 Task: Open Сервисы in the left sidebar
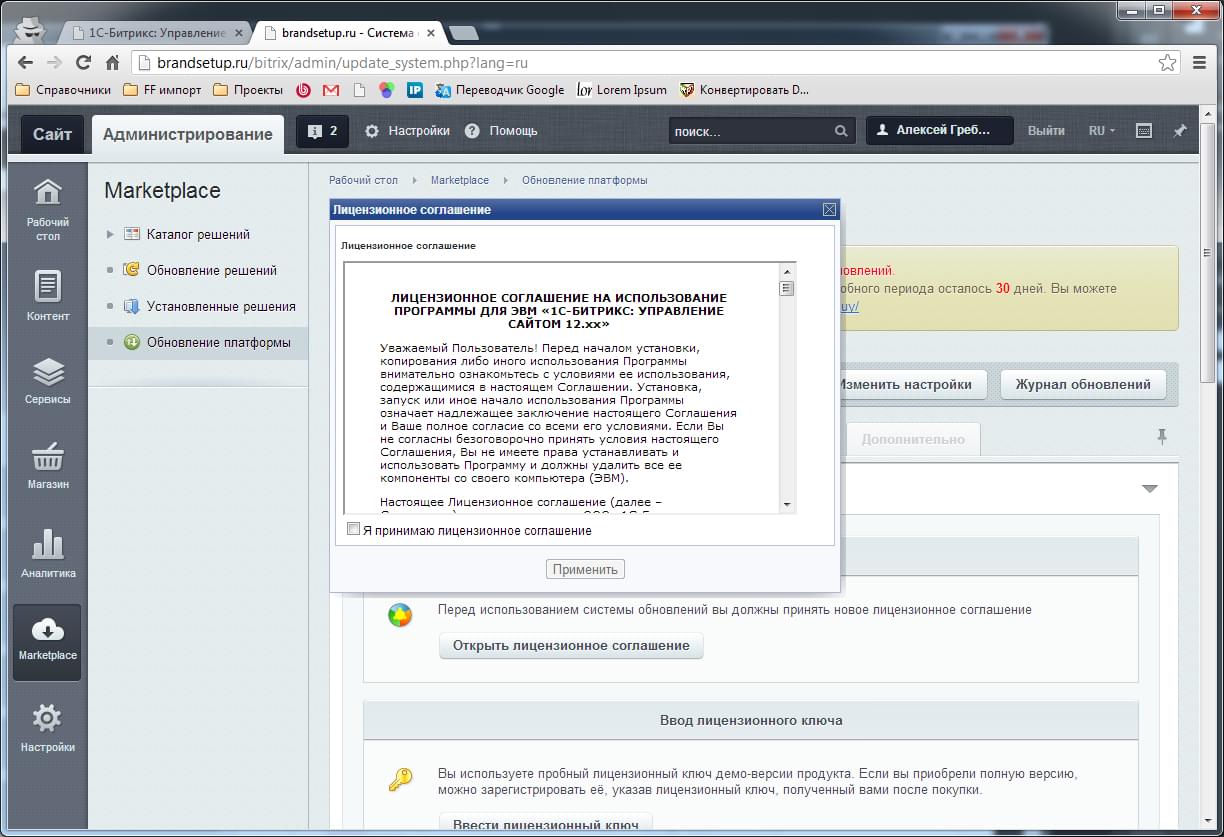[x=48, y=381]
